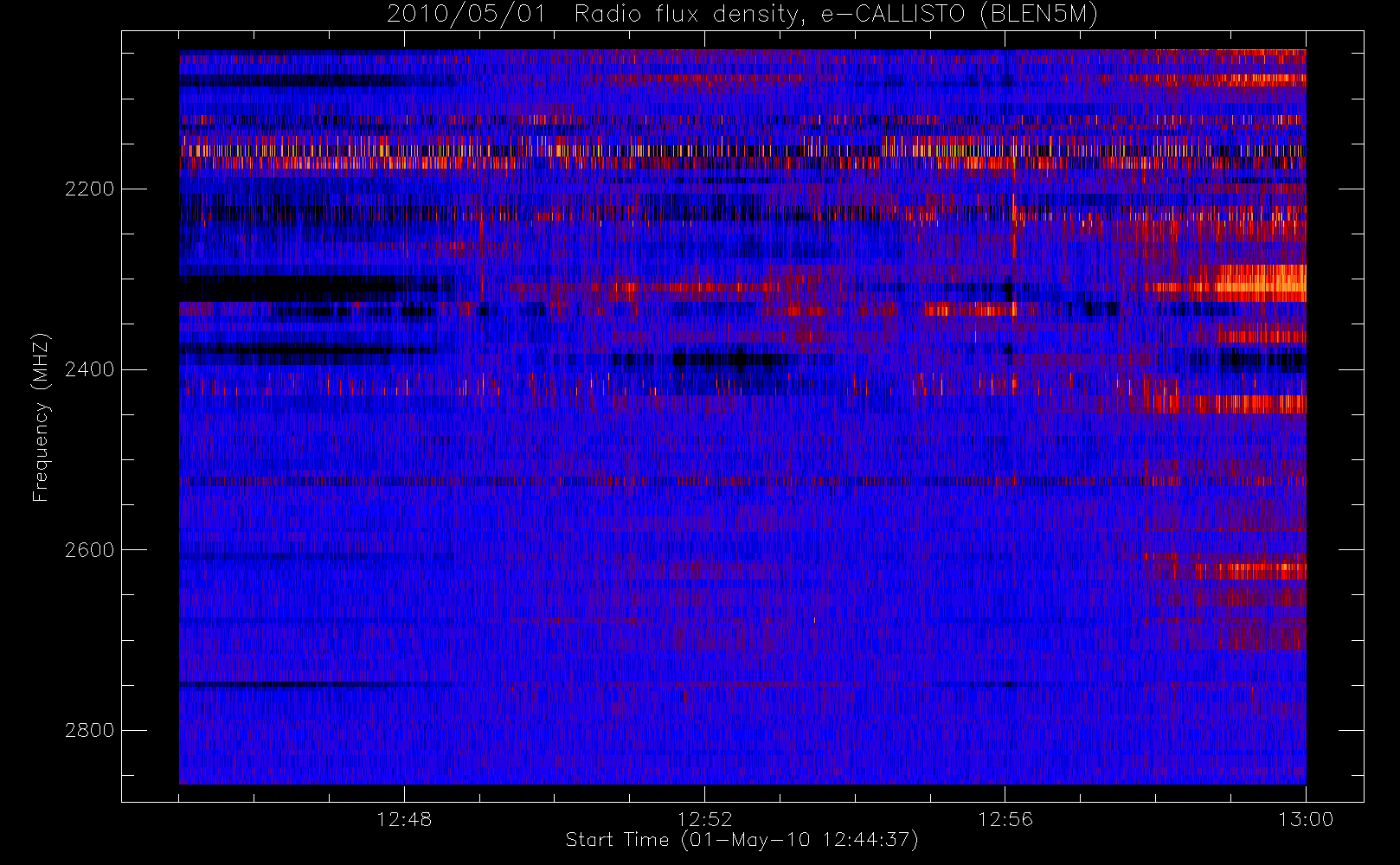Click the 13:00 time tick label

coord(1306,819)
